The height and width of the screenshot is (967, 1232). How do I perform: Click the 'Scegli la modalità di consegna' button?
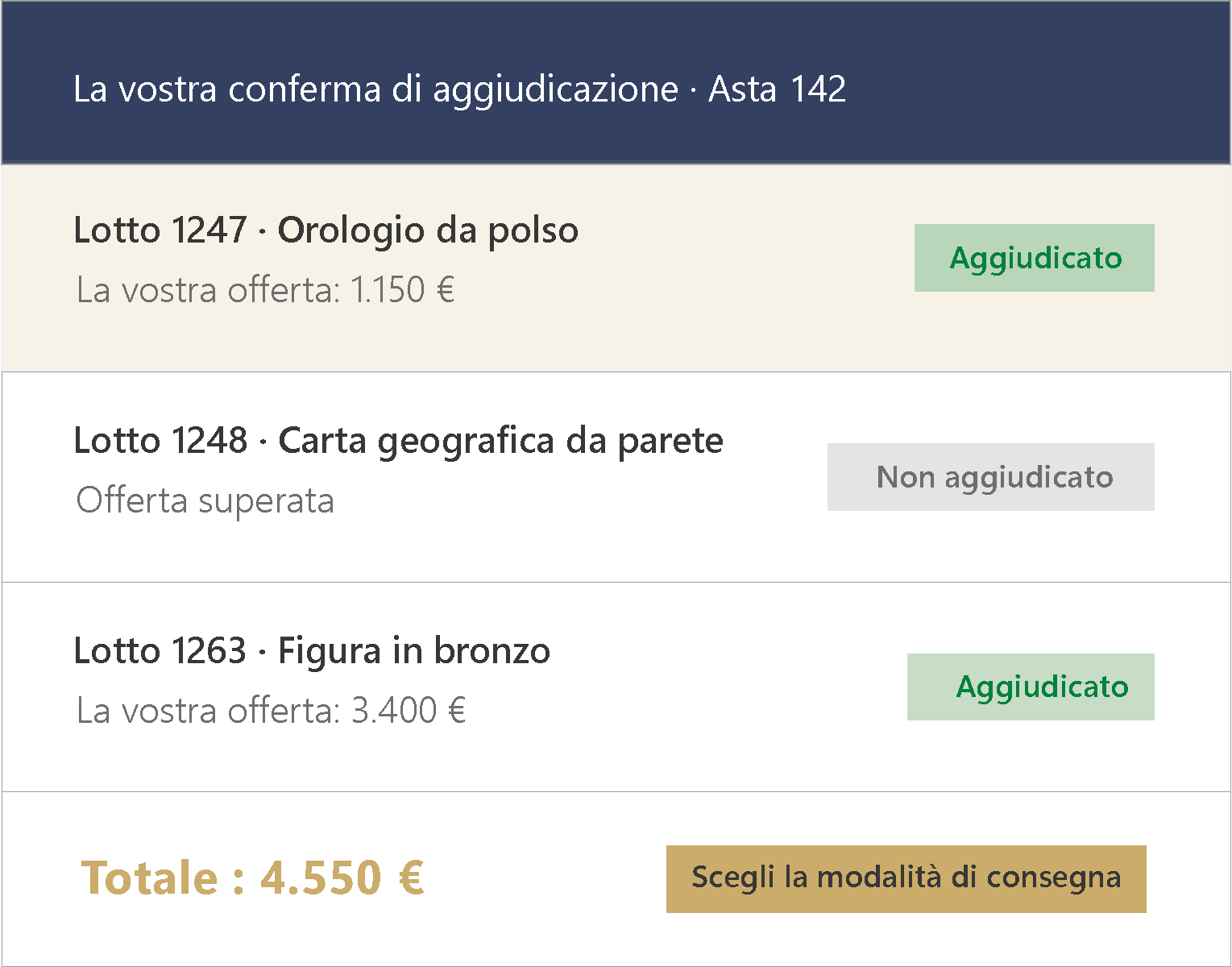click(906, 878)
